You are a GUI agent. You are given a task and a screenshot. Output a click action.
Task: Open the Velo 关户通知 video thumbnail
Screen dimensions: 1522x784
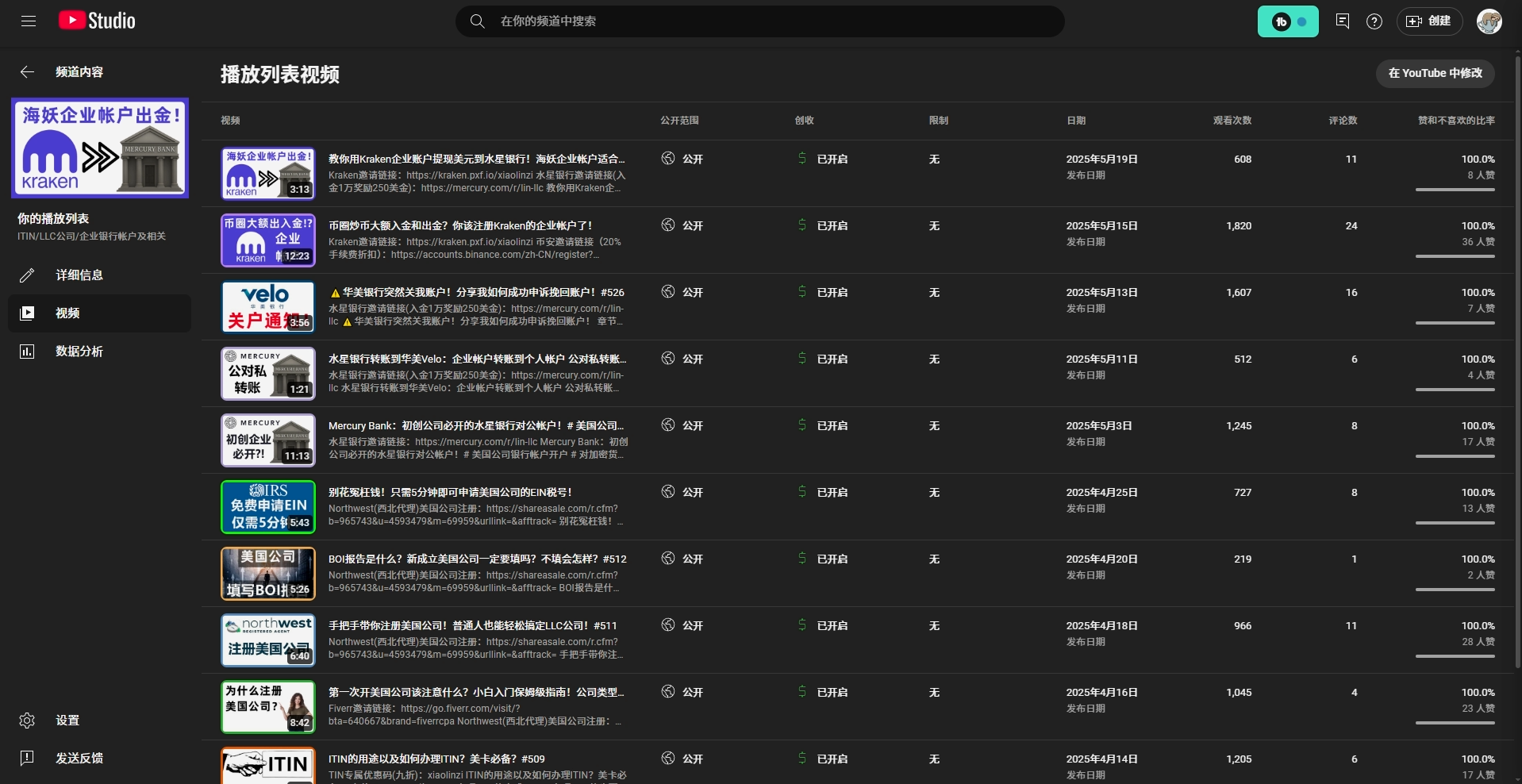coord(268,307)
